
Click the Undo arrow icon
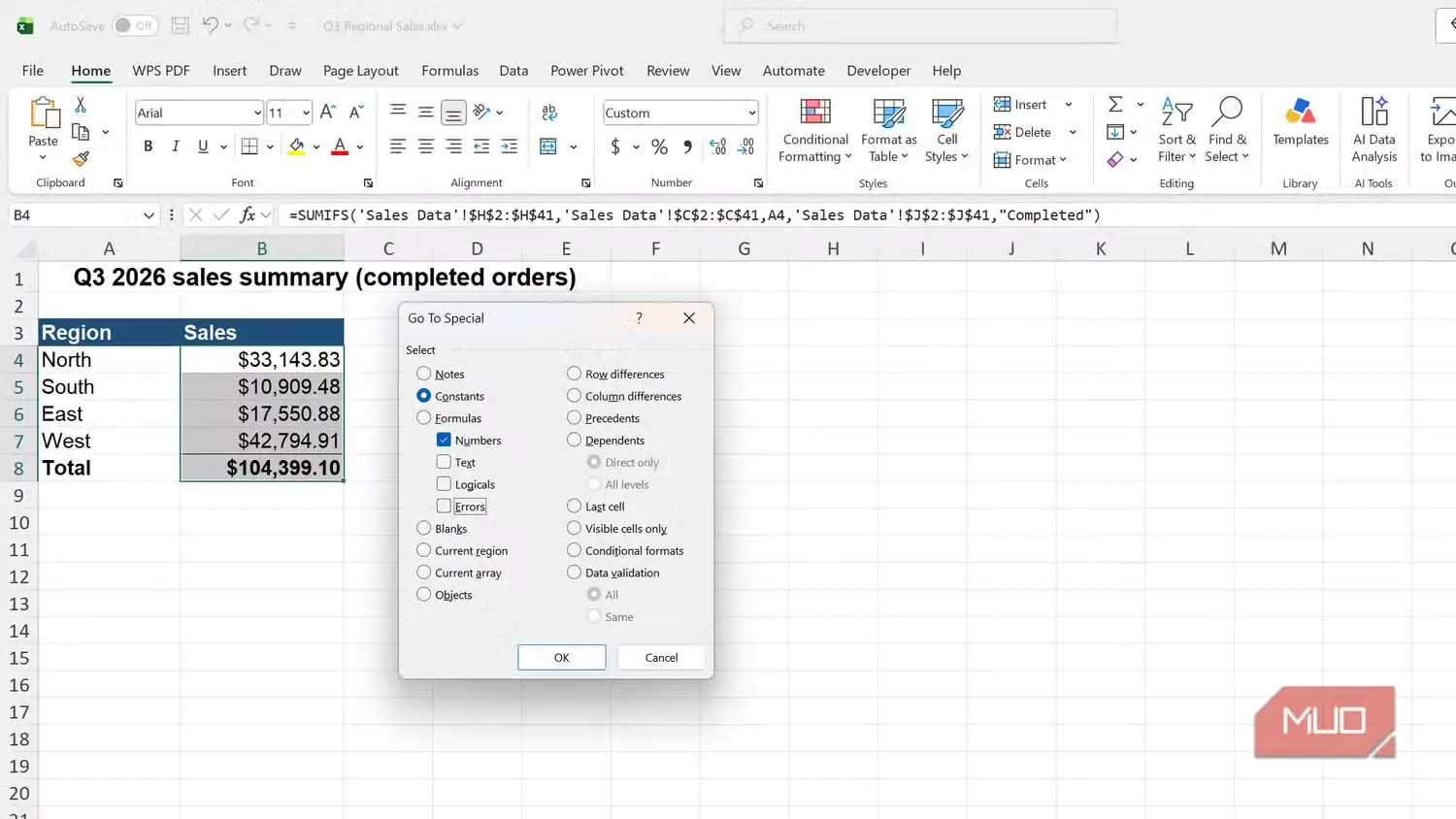[210, 25]
